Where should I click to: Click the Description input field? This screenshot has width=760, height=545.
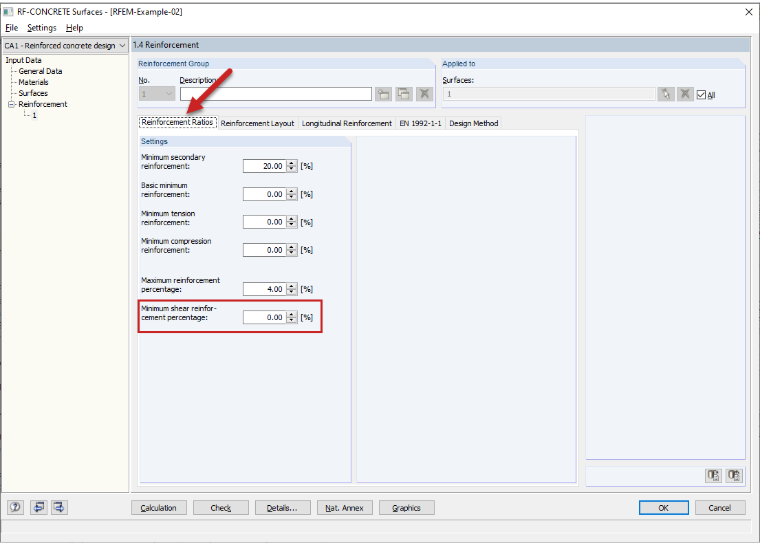276,94
